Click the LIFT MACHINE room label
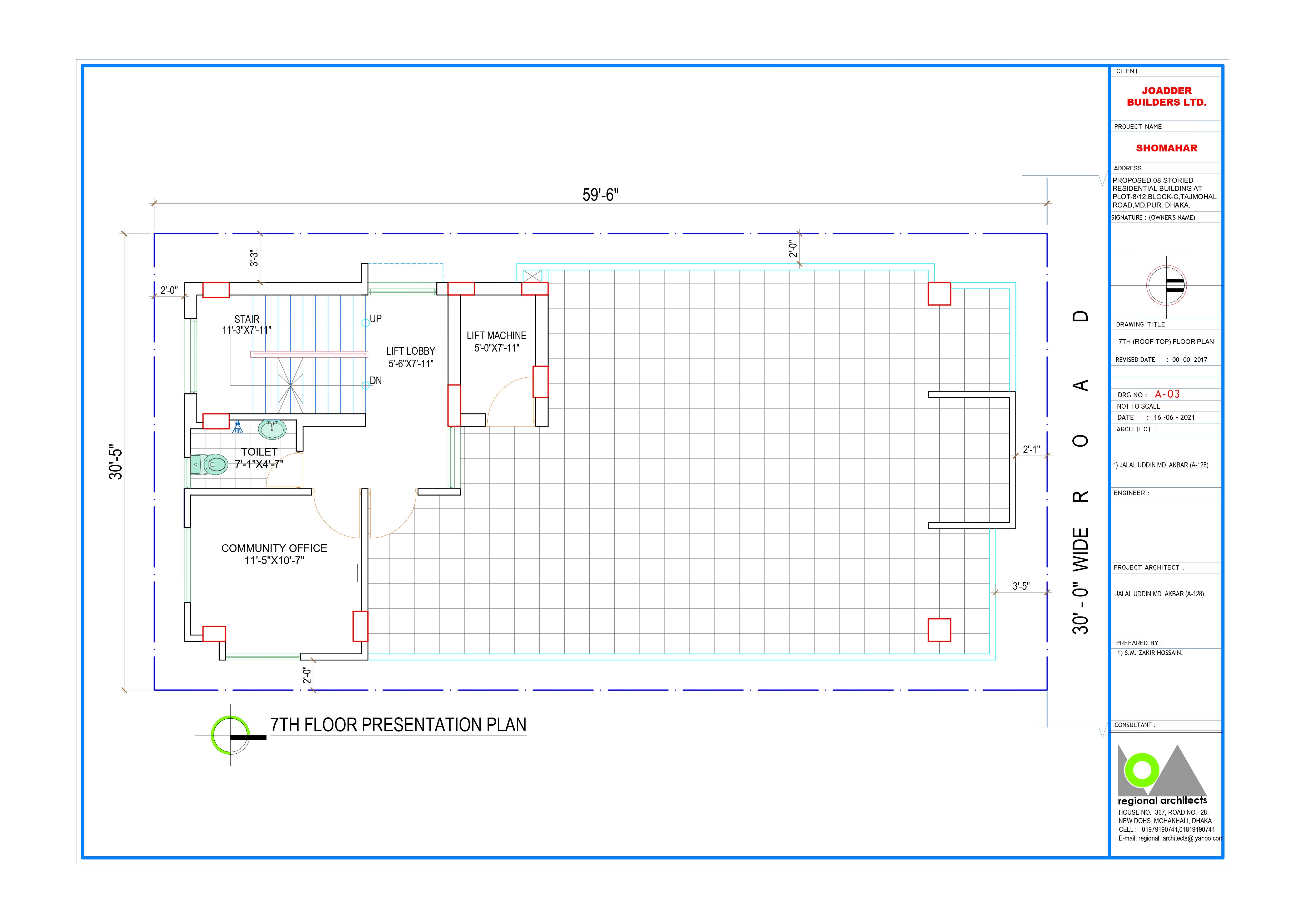The width and height of the screenshot is (1307, 924). (496, 336)
